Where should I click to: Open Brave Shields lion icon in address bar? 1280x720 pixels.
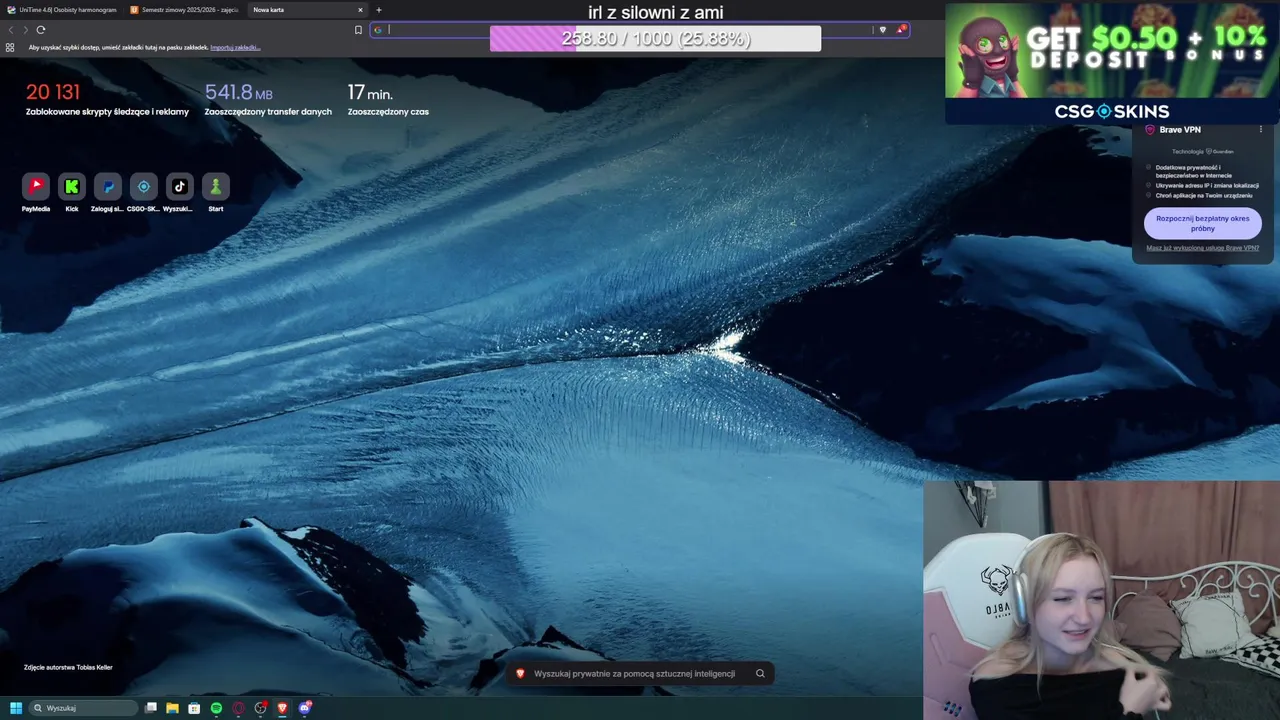click(882, 30)
